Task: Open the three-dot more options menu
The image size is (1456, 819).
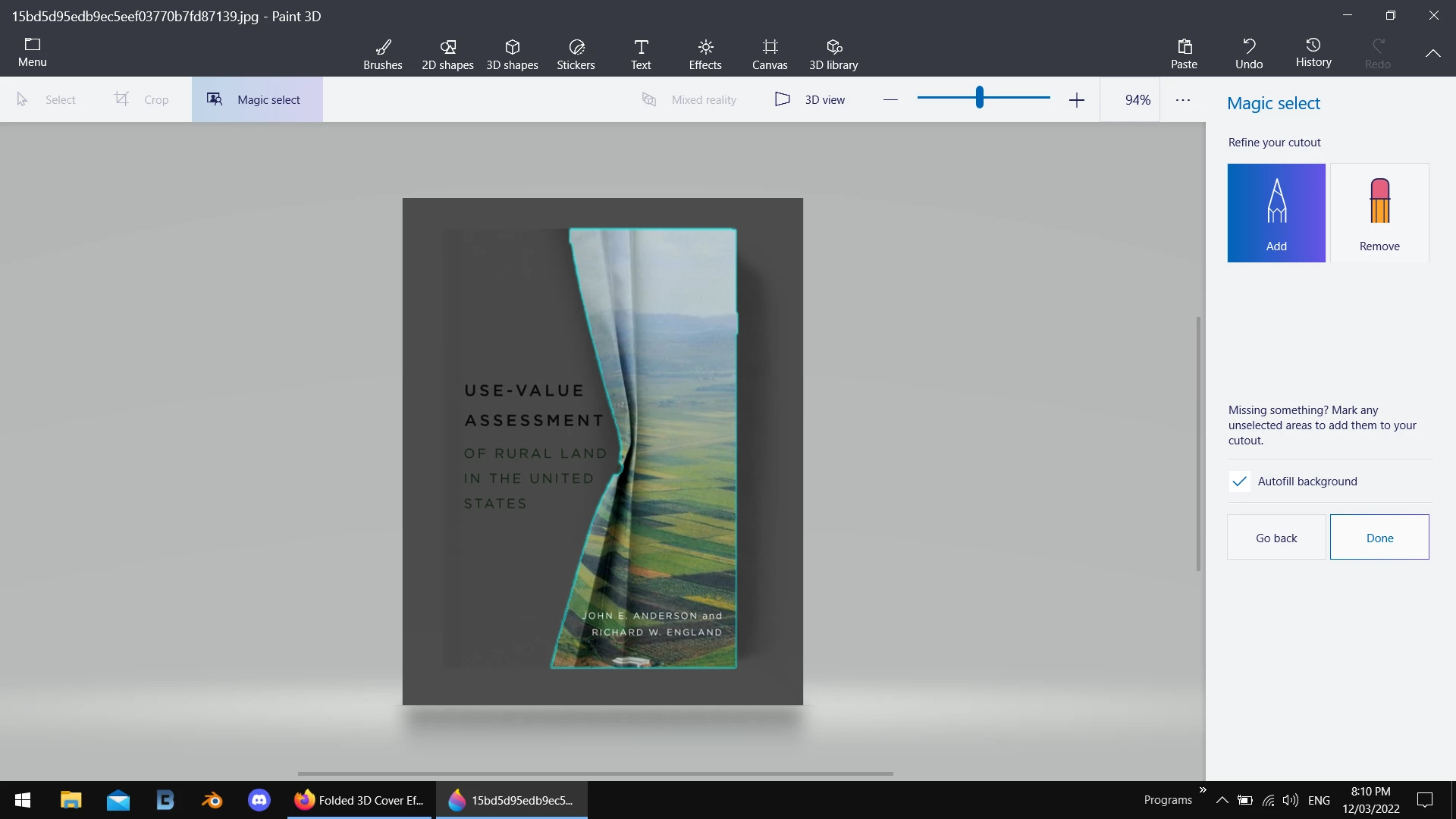Action: tap(1182, 99)
